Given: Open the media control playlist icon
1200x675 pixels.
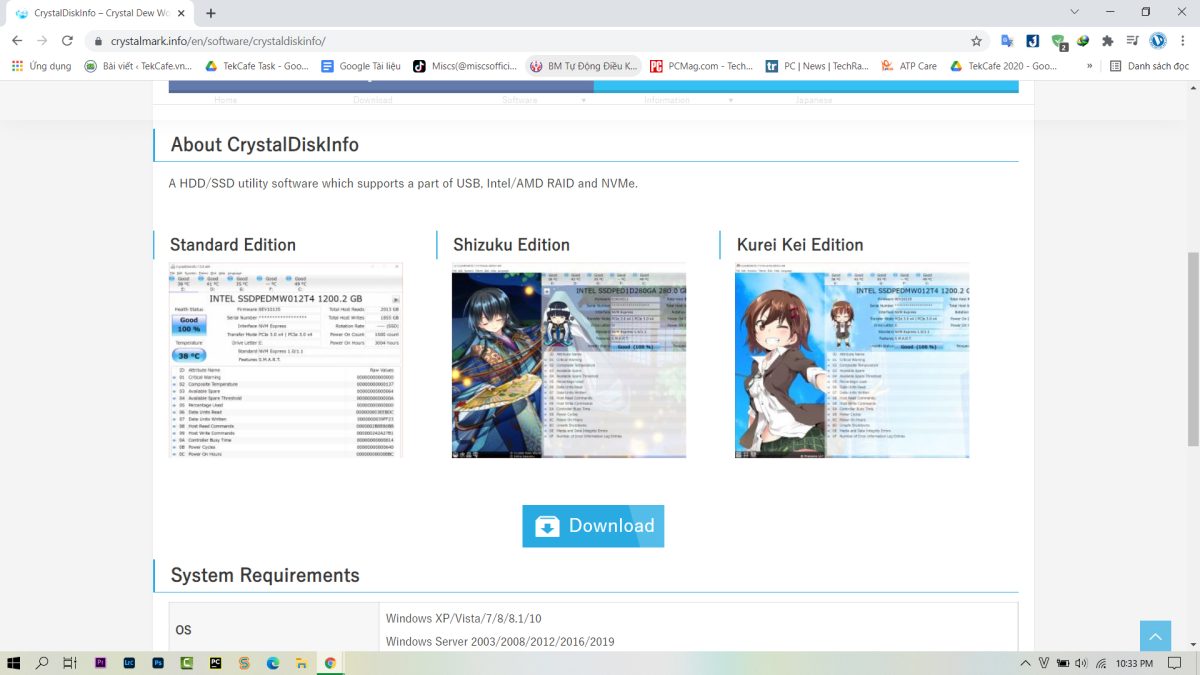Looking at the screenshot, I should [1132, 41].
